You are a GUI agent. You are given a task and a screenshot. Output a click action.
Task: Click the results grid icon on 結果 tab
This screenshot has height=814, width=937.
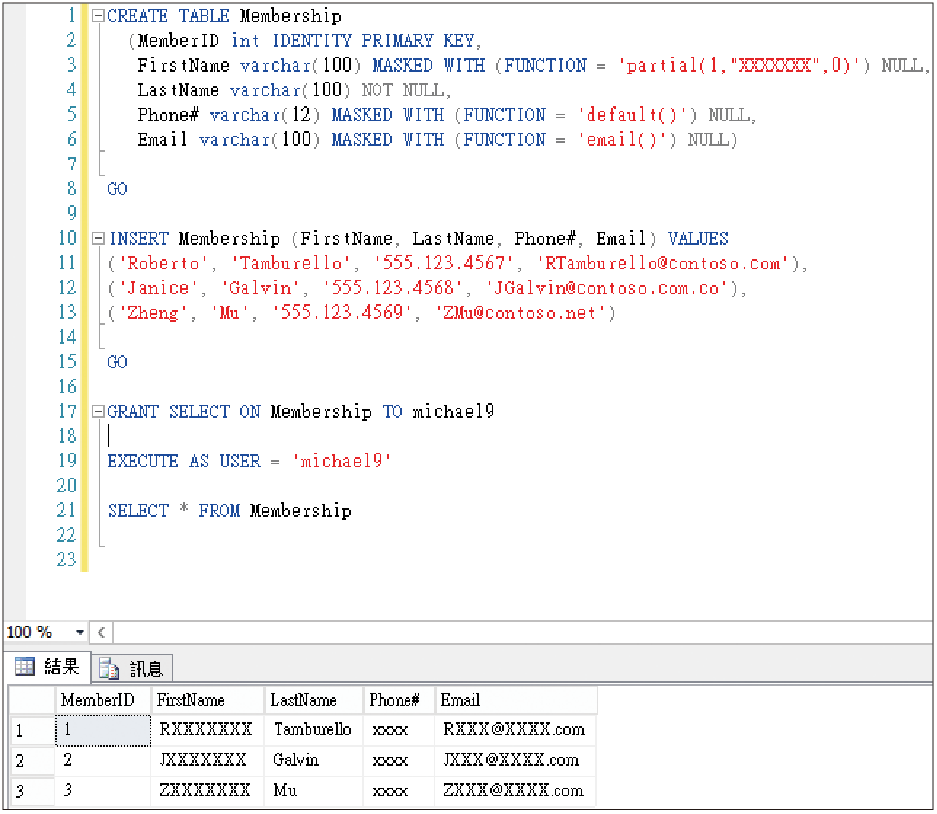[x=25, y=666]
